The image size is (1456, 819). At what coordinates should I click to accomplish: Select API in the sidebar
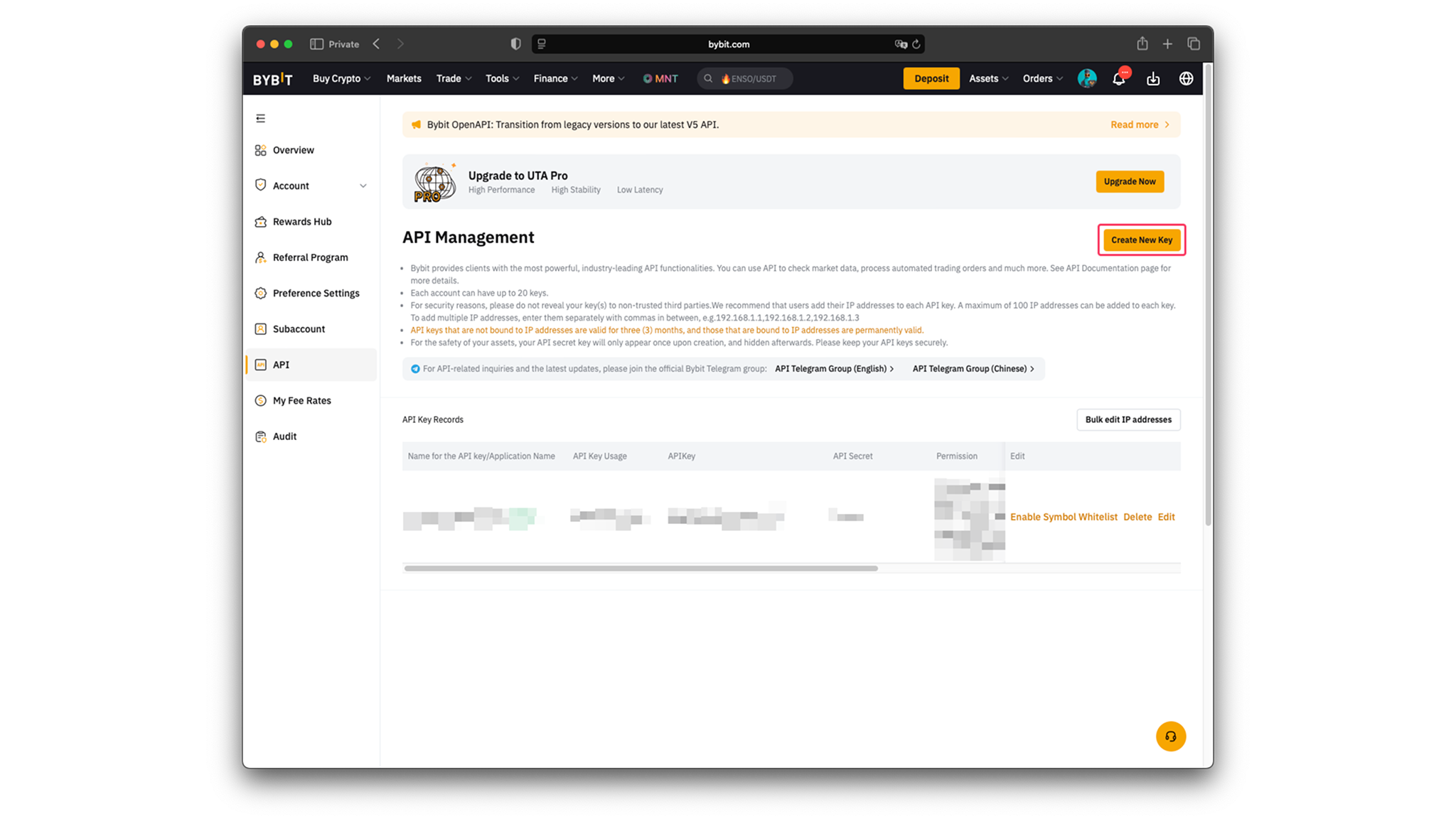pyautogui.click(x=311, y=365)
